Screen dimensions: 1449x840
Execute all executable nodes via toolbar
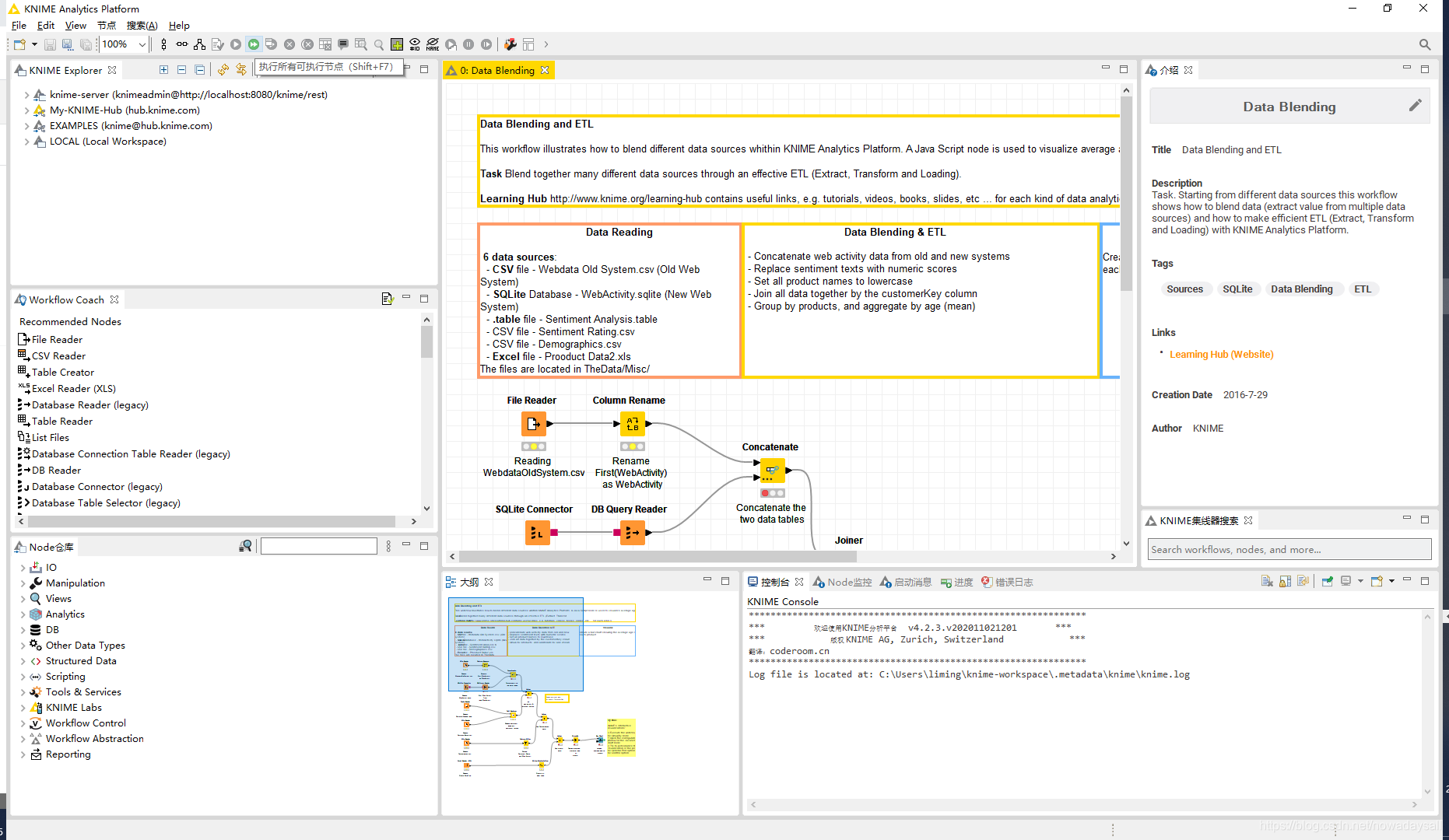click(x=254, y=44)
